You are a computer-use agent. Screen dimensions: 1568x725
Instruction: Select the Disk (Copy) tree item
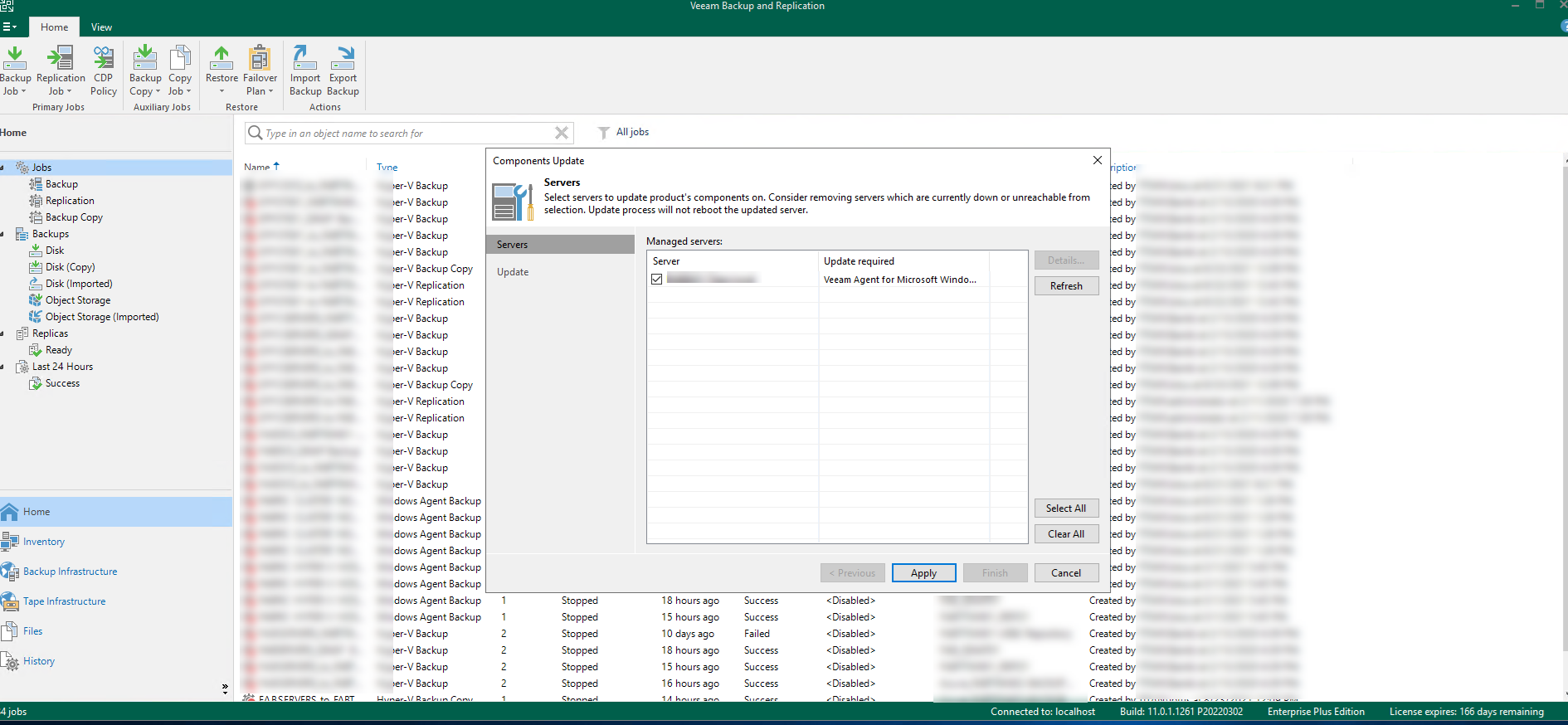[x=71, y=267]
